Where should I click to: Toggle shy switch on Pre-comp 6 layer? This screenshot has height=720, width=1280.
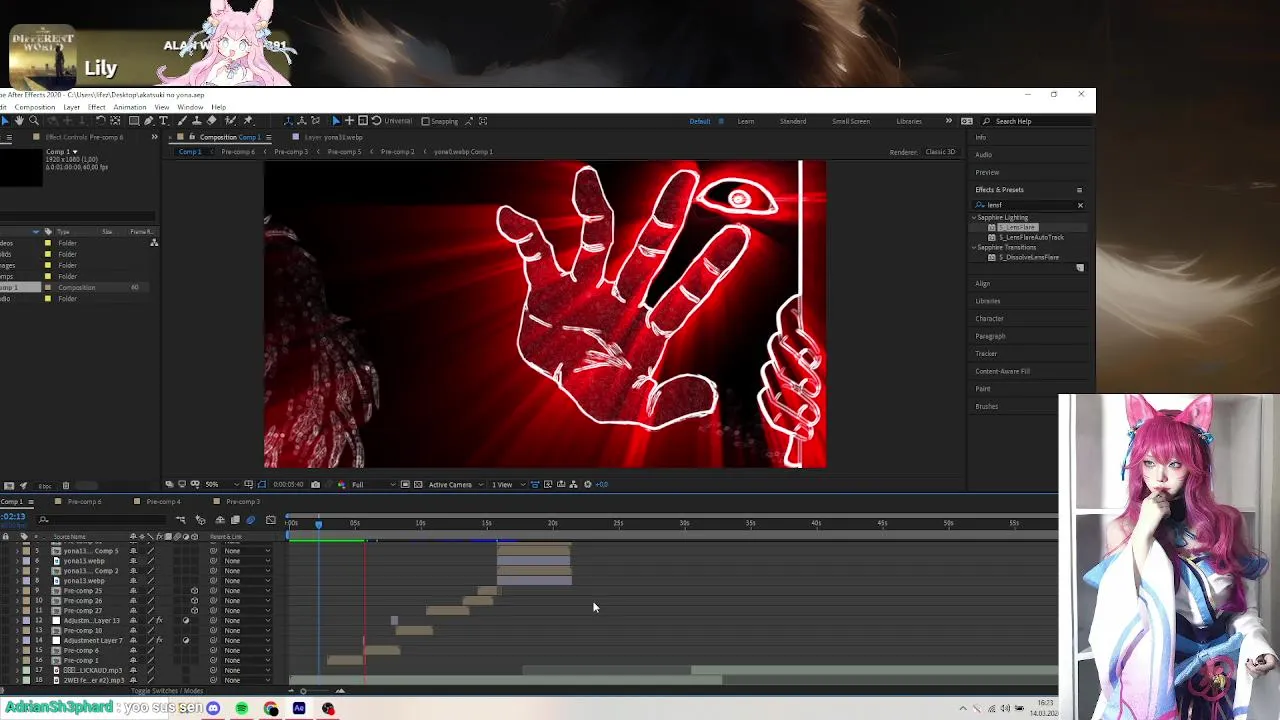pos(133,650)
